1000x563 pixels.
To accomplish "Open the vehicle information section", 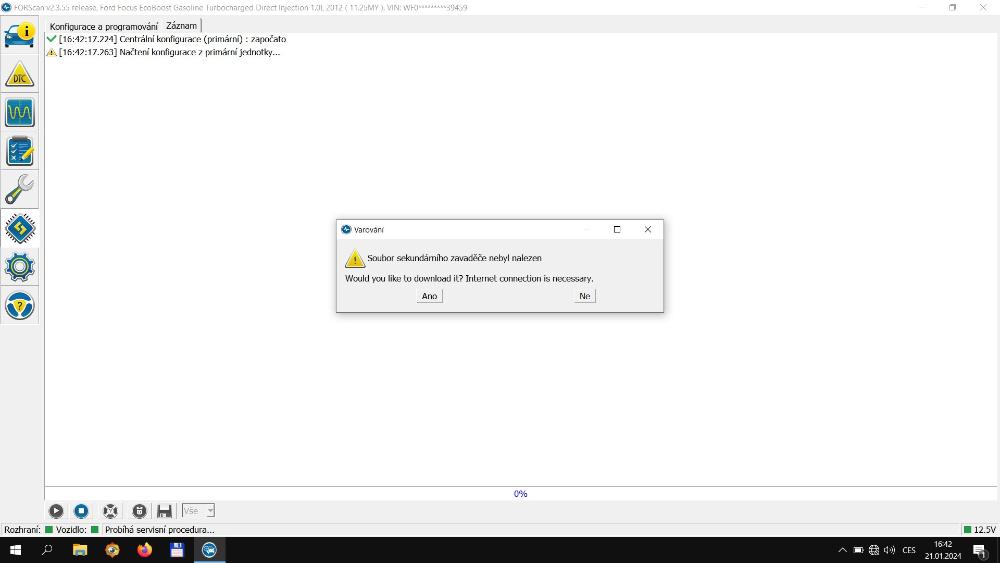I will coord(20,34).
